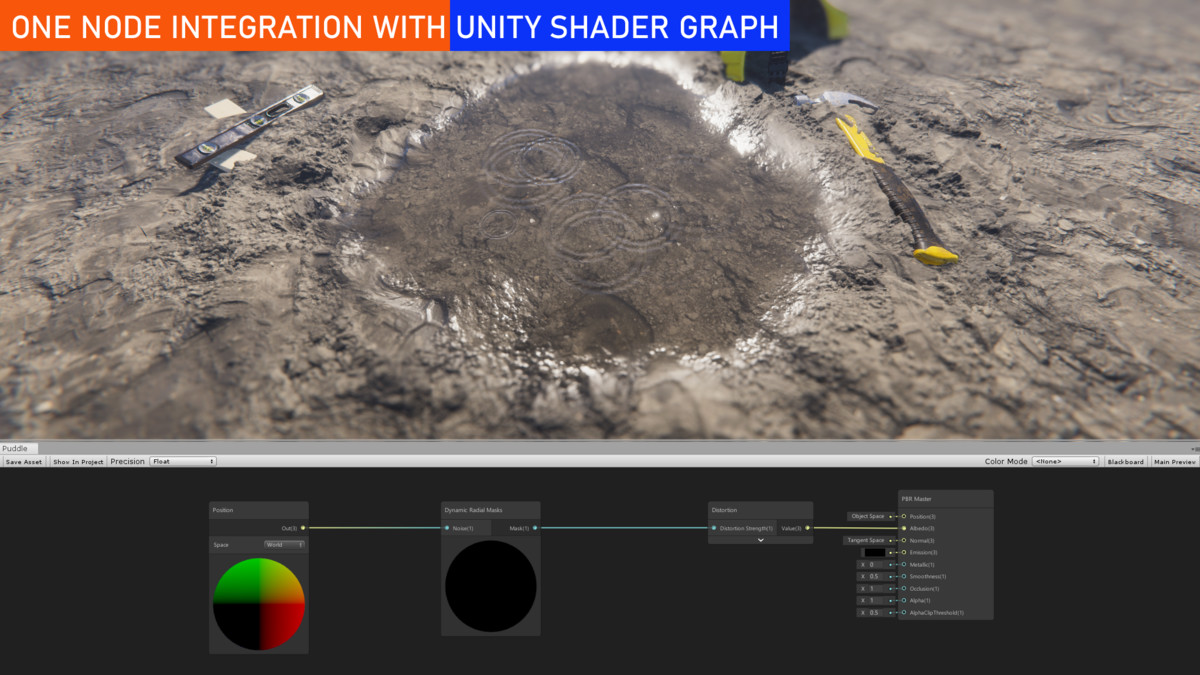Open the Color Mode dropdown
Image resolution: width=1200 pixels, height=675 pixels.
click(1066, 461)
